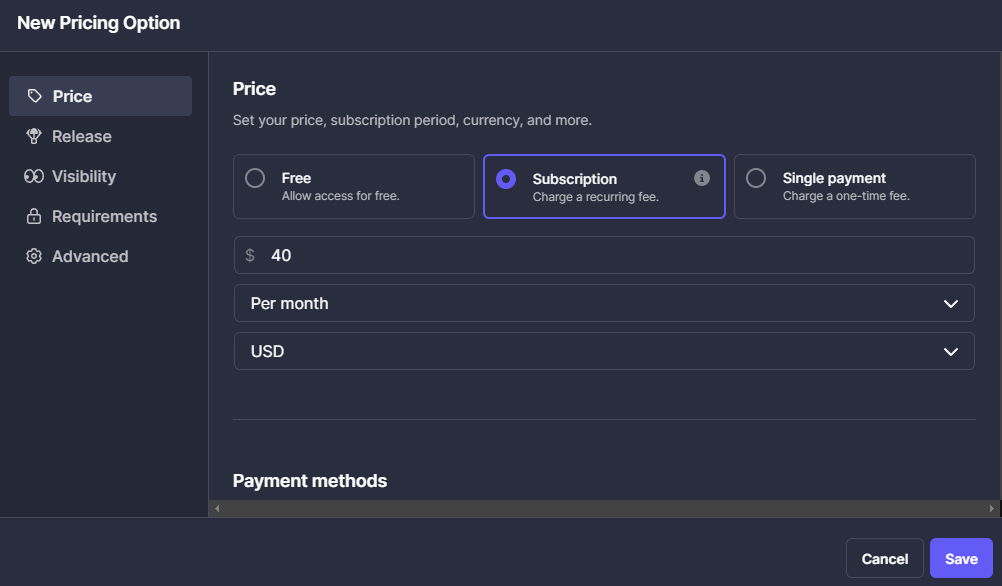Image resolution: width=1002 pixels, height=586 pixels.
Task: Click the horizontal scrollbar right arrow
Action: [993, 508]
